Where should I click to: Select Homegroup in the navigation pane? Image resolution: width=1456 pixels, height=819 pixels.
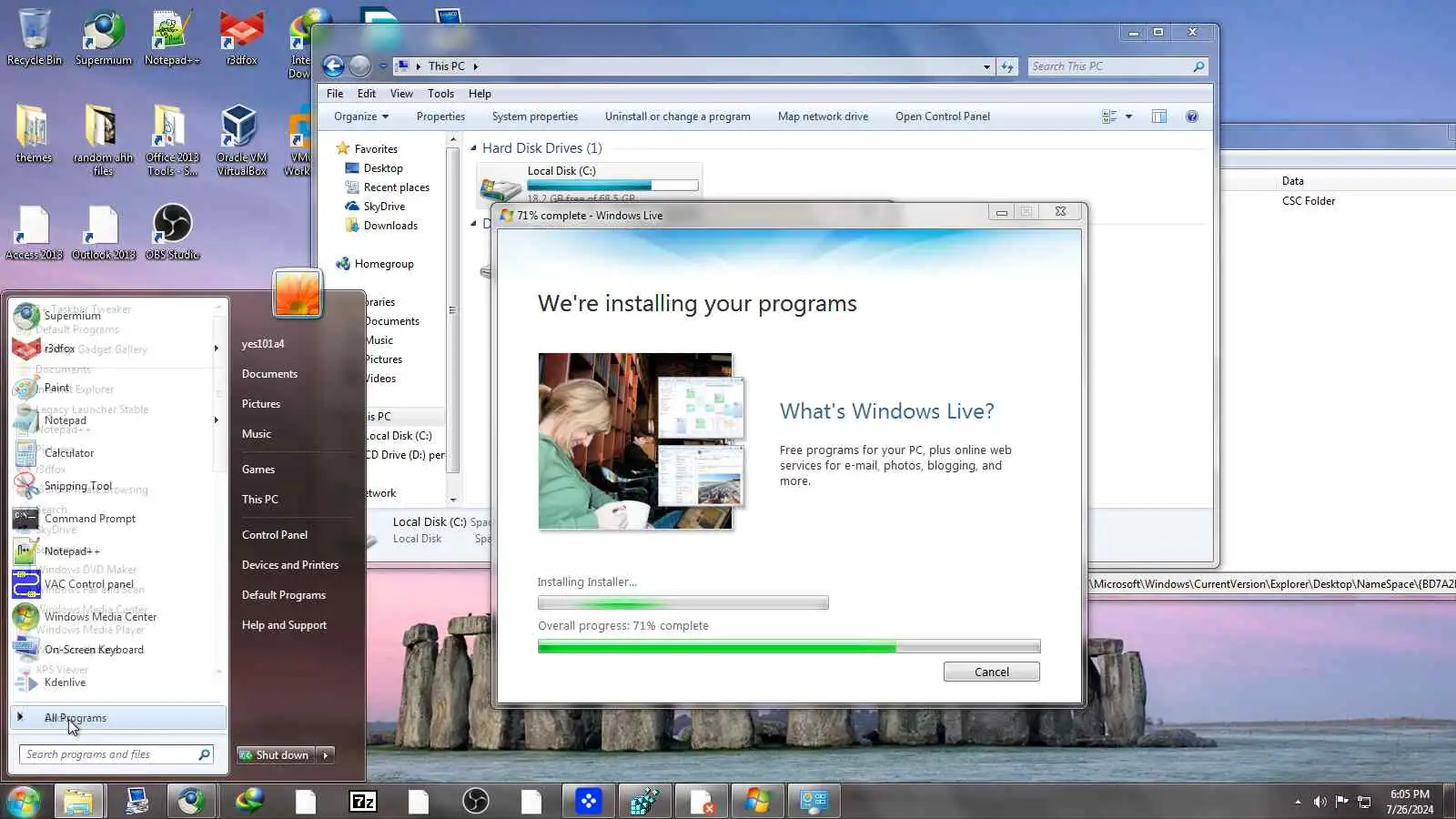pyautogui.click(x=375, y=264)
